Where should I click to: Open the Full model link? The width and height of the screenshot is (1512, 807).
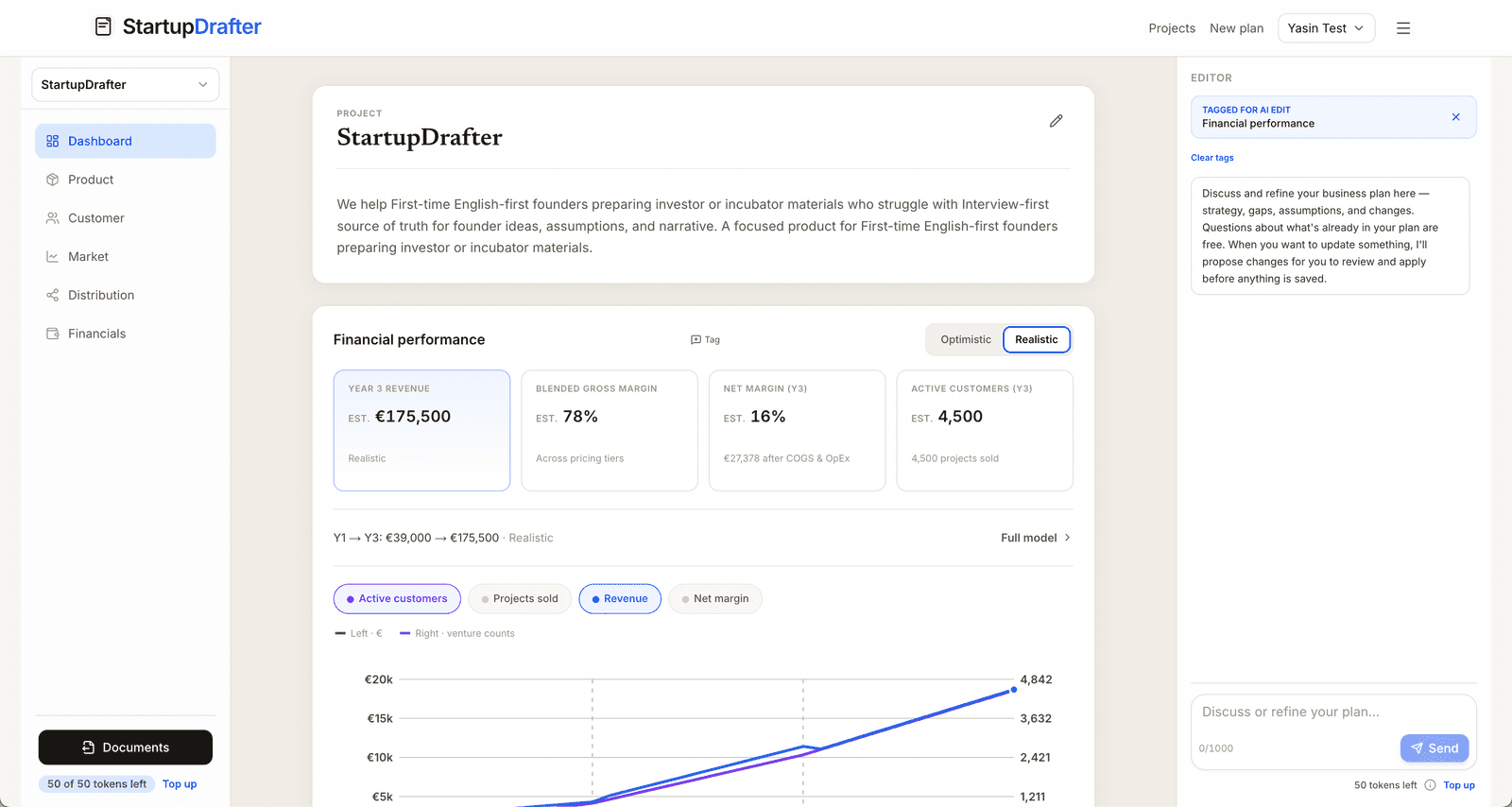click(1036, 538)
